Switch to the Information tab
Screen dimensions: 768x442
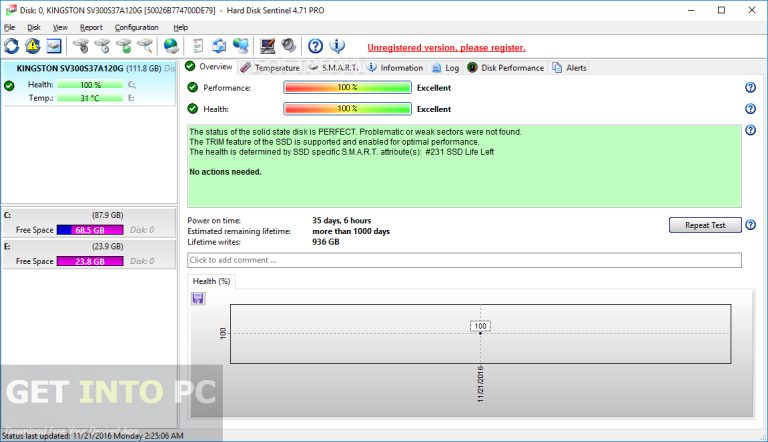(395, 68)
